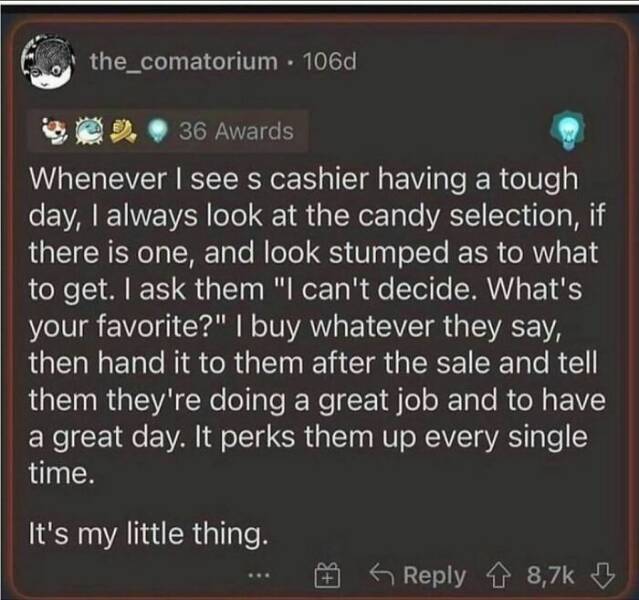Open the_comatorium's profile avatar

(50, 64)
